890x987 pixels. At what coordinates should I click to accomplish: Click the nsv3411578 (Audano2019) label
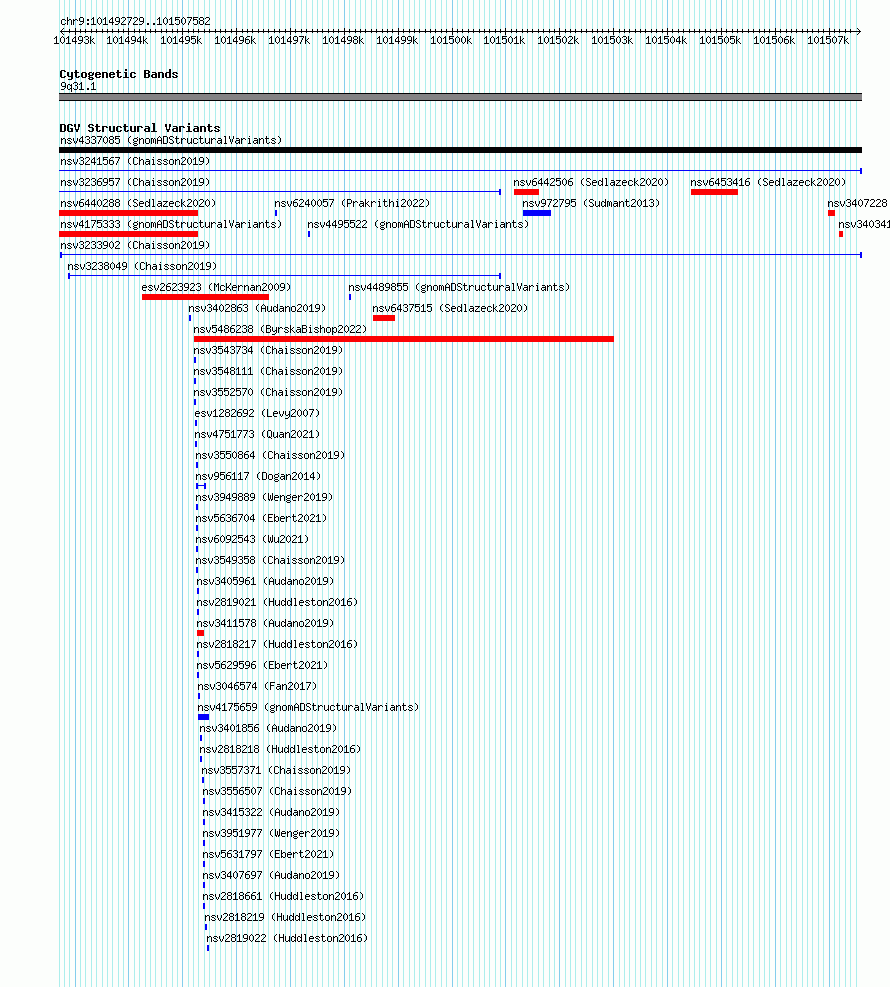point(265,623)
